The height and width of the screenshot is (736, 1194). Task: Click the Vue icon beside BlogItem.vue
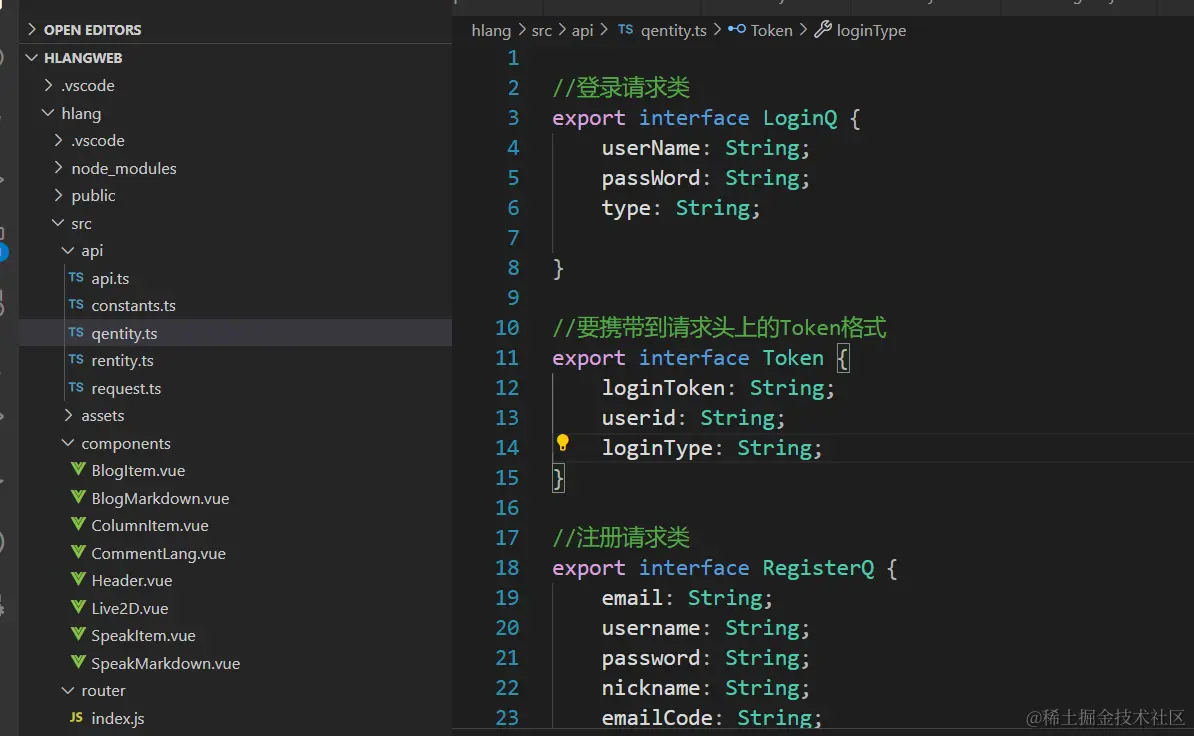pyautogui.click(x=78, y=469)
